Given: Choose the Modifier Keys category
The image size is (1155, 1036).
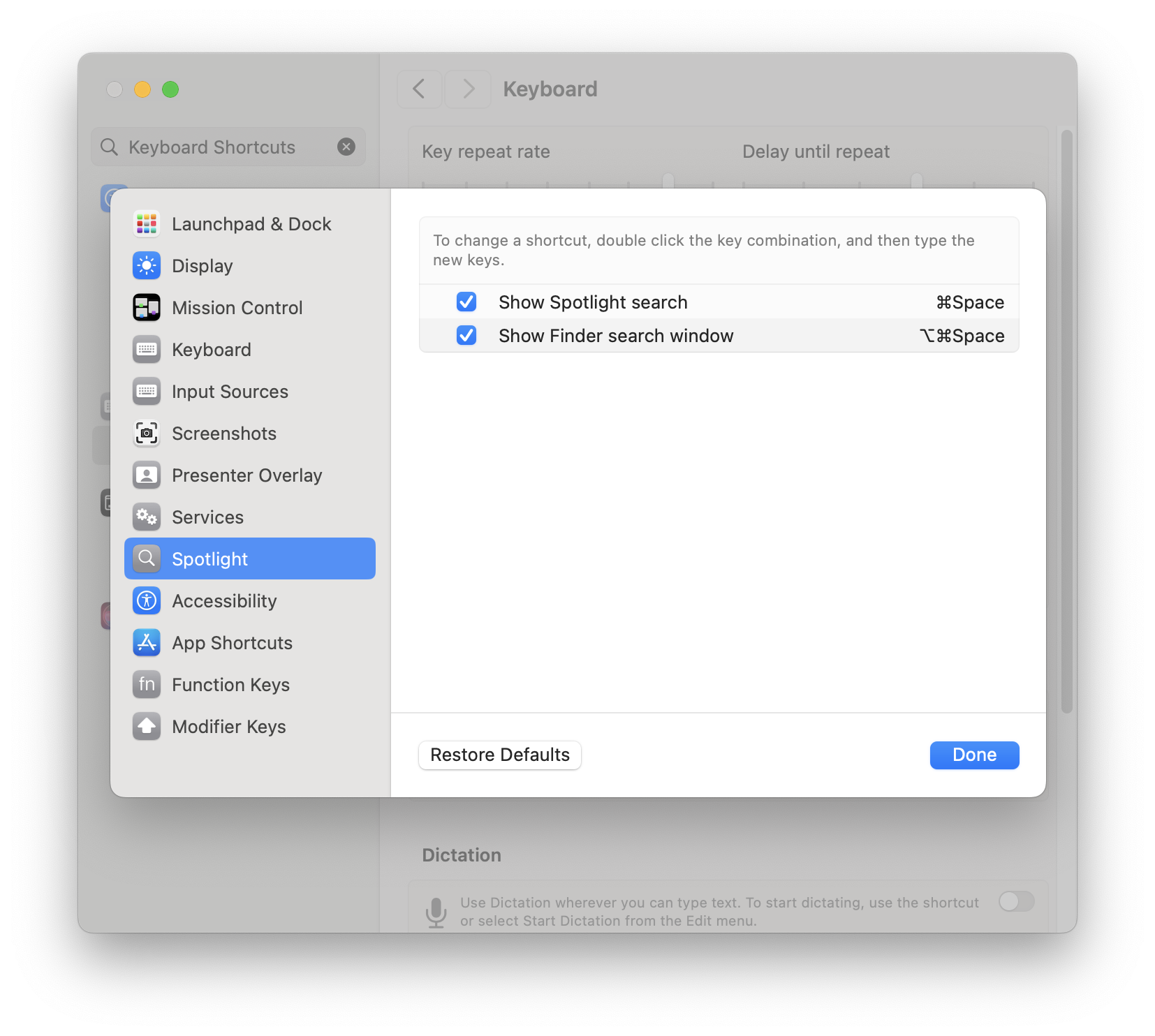Looking at the screenshot, I should click(250, 727).
